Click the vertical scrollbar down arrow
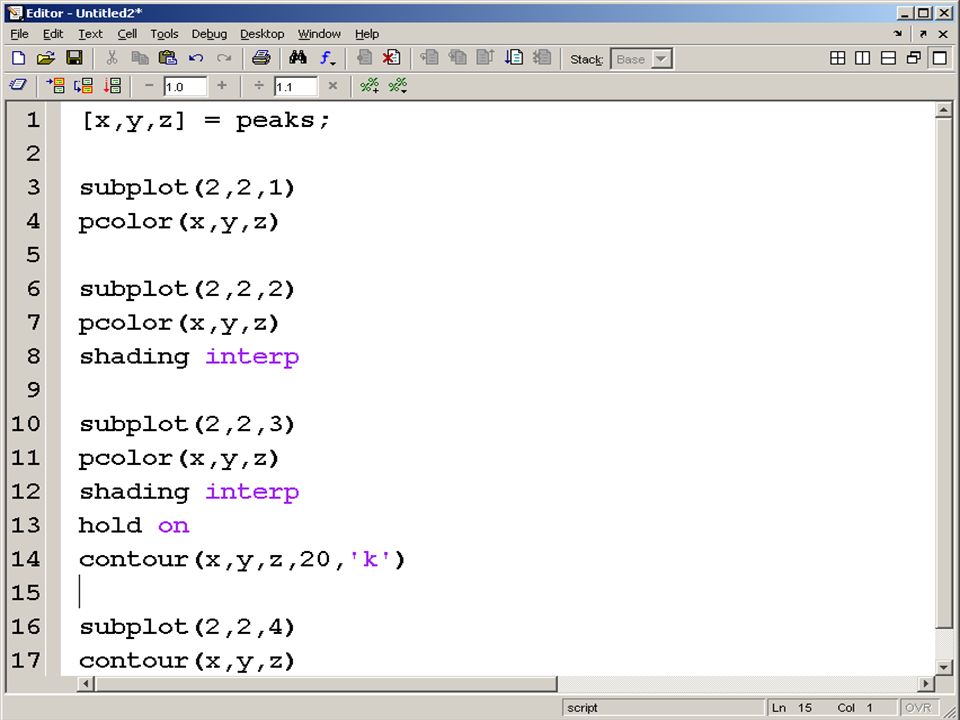 click(943, 667)
